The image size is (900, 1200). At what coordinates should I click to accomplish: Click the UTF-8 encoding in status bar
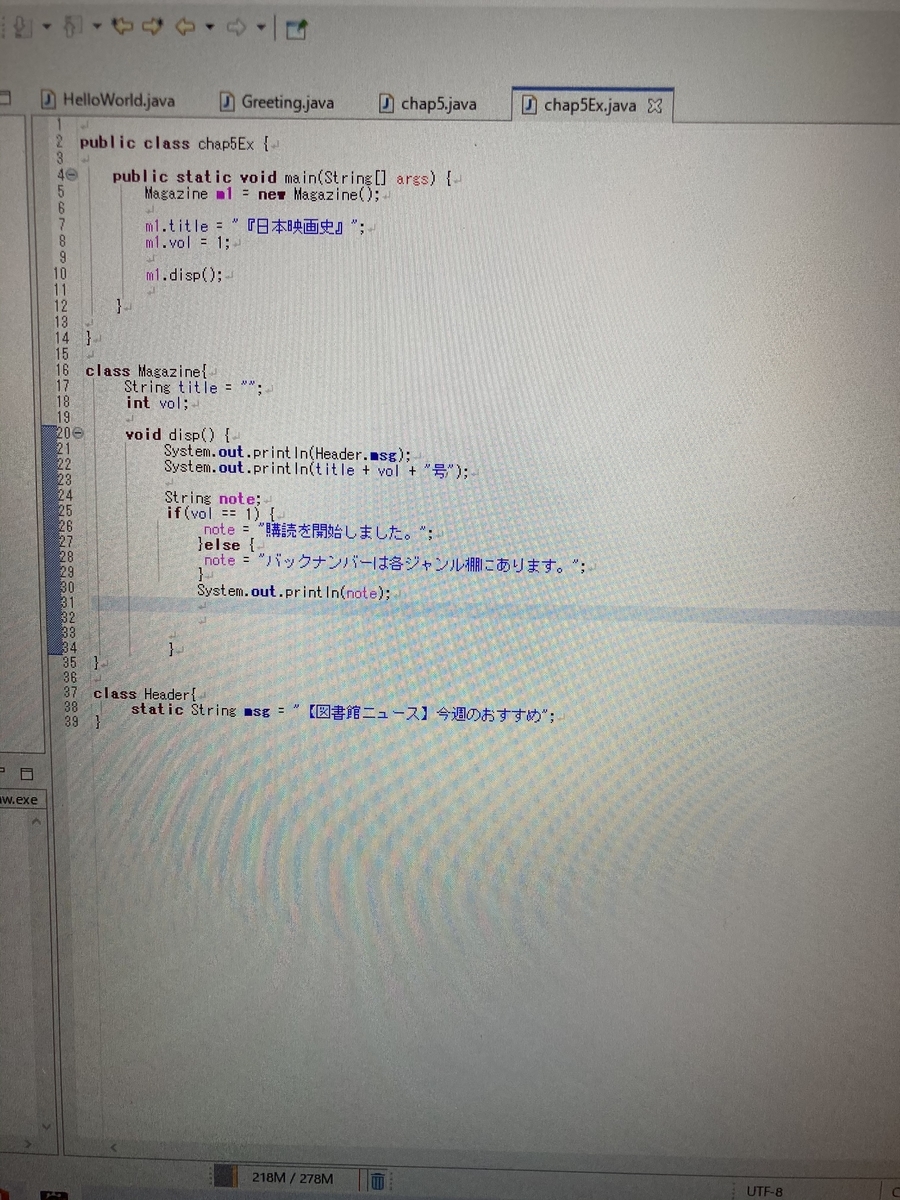(x=765, y=1192)
